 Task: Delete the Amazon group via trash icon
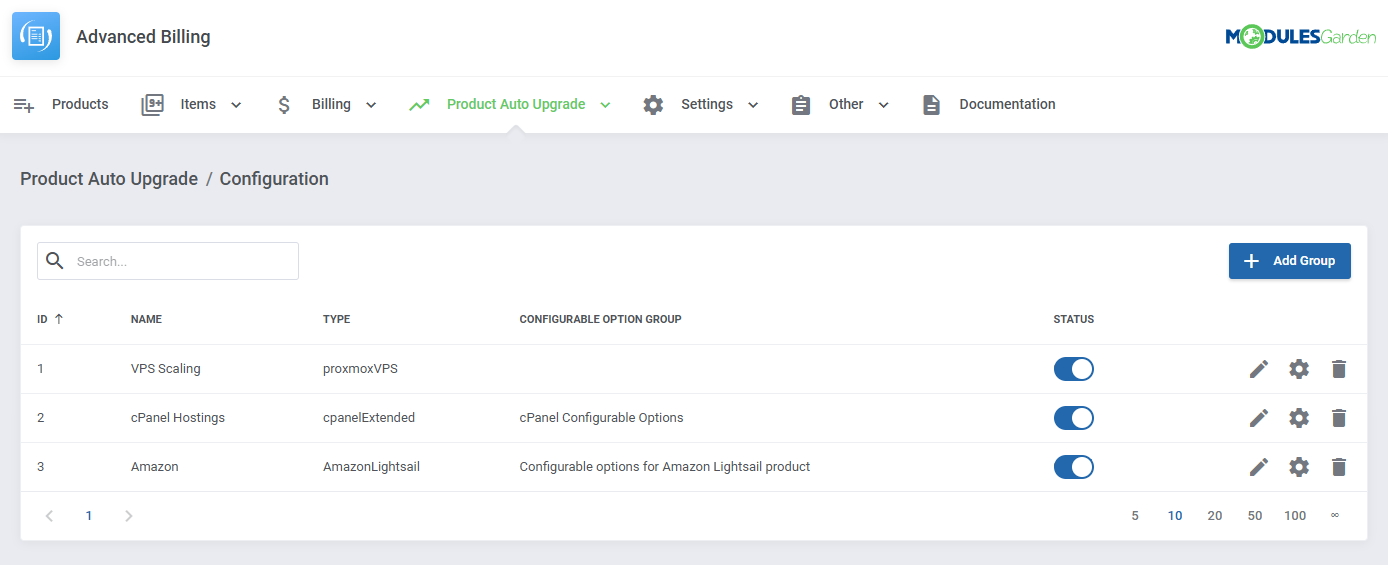1339,467
